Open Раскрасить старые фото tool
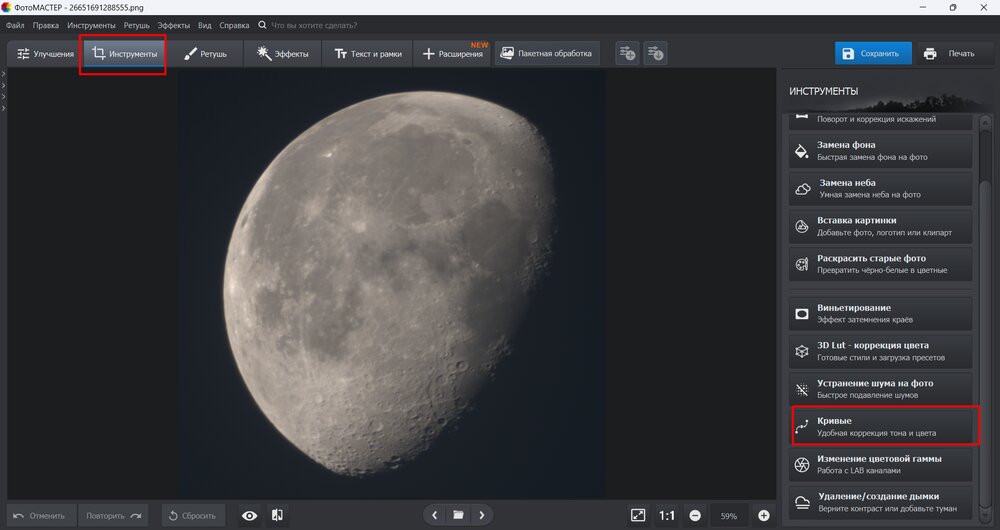1000x530 pixels. [x=881, y=264]
